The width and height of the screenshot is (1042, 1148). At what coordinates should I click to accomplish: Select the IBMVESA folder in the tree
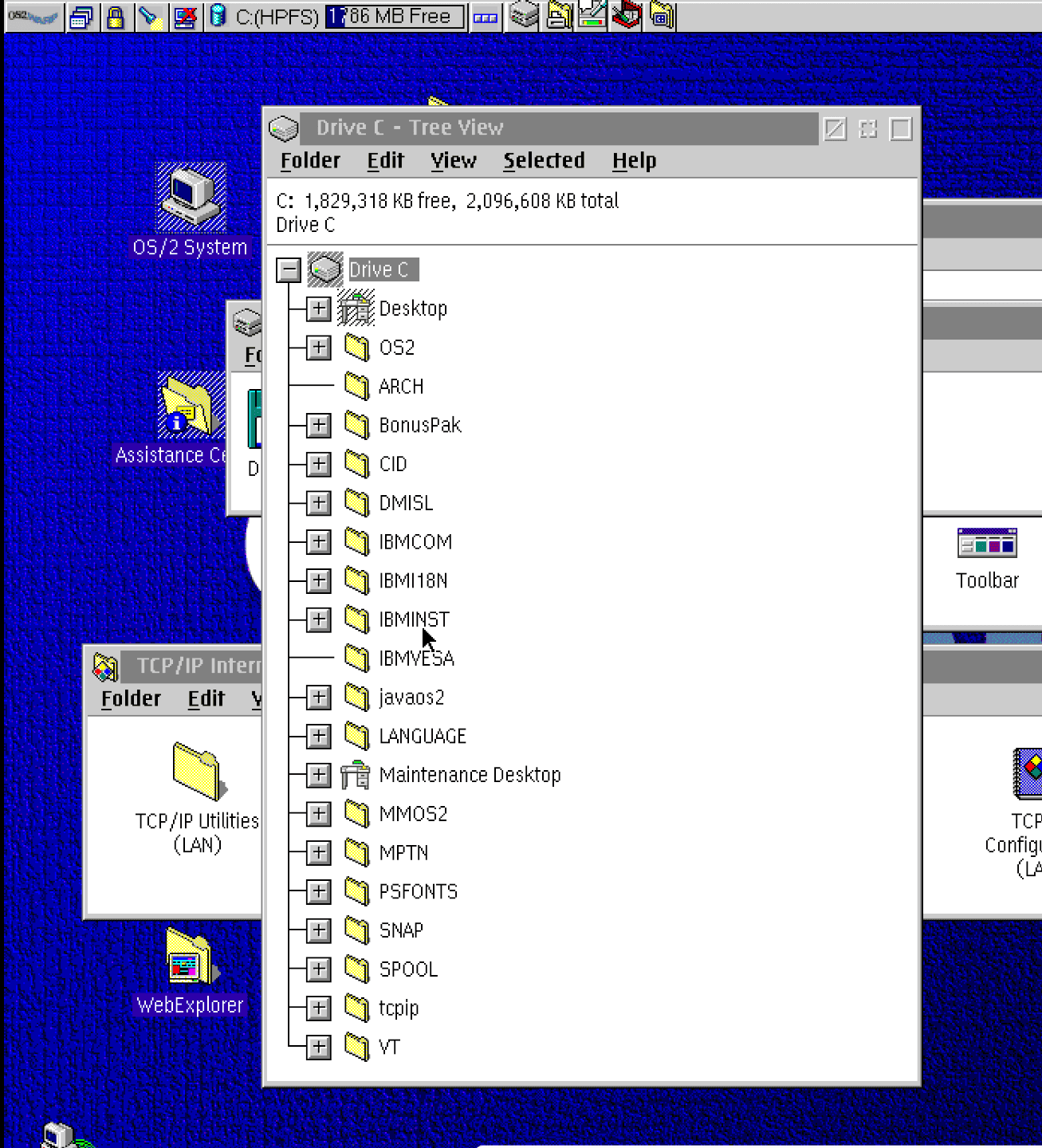(x=416, y=658)
